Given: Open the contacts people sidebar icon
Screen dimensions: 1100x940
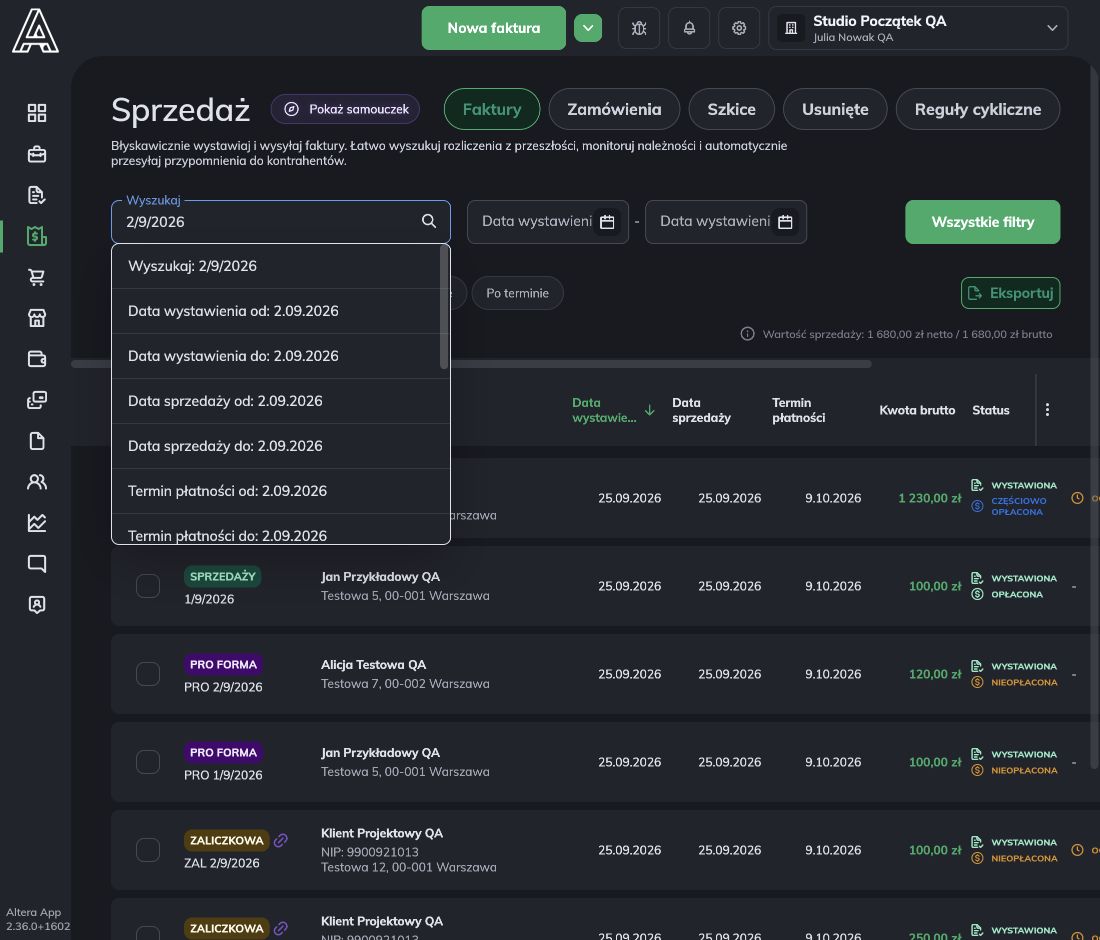Looking at the screenshot, I should click(x=36, y=482).
